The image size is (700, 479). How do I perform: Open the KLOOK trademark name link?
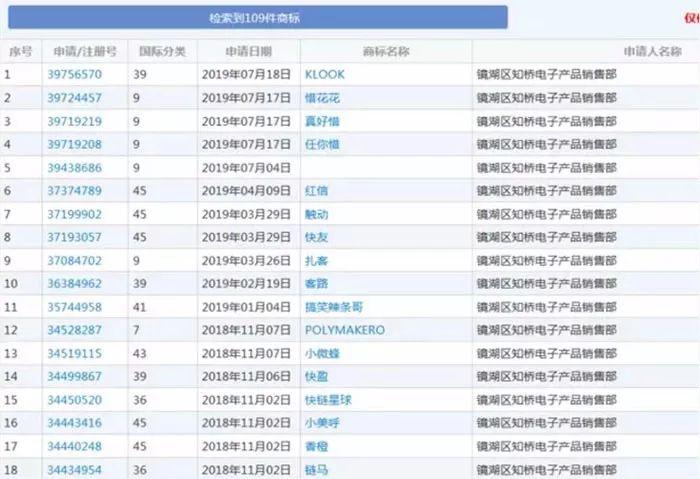(x=325, y=74)
